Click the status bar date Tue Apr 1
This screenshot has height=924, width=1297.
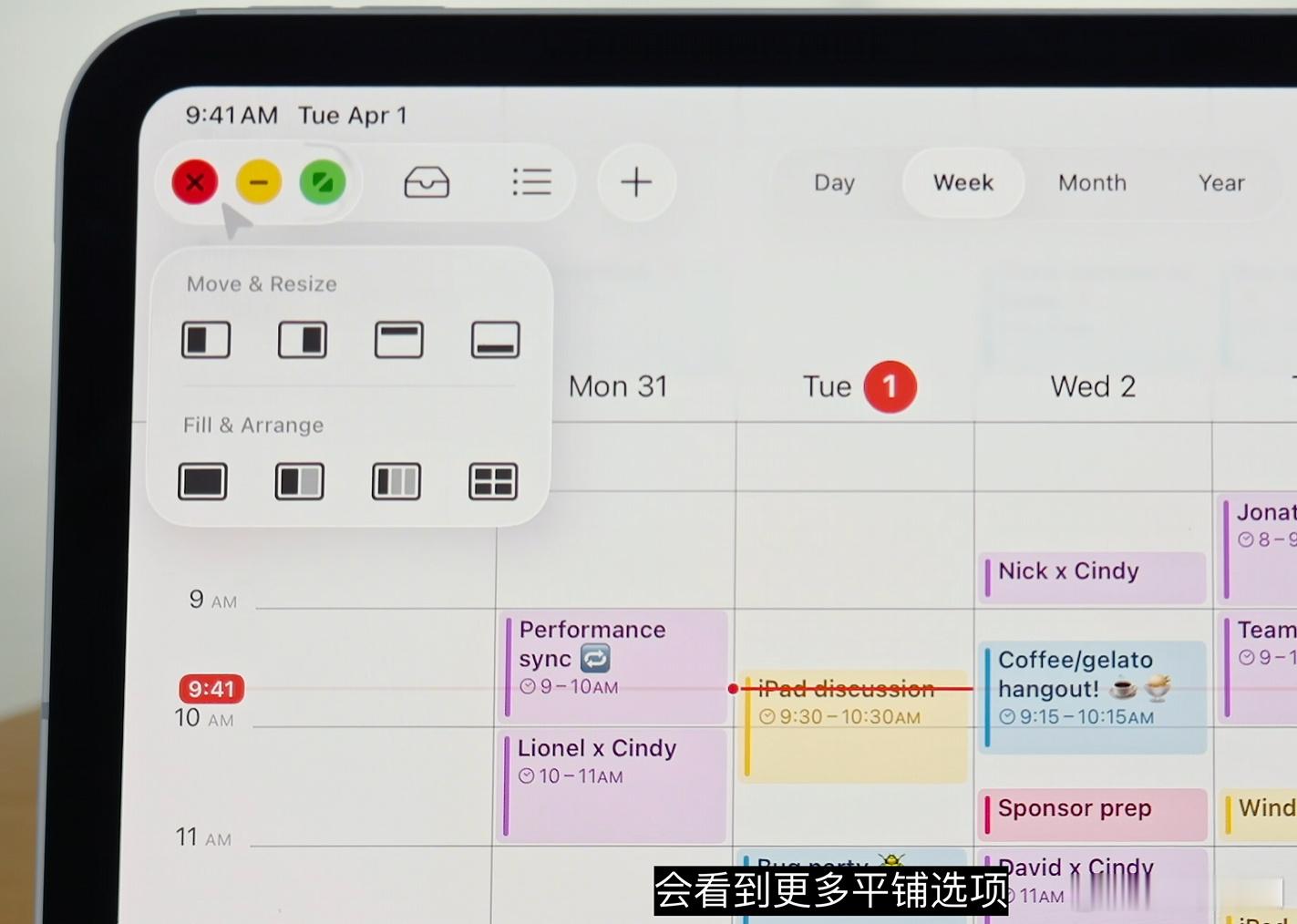coord(353,116)
